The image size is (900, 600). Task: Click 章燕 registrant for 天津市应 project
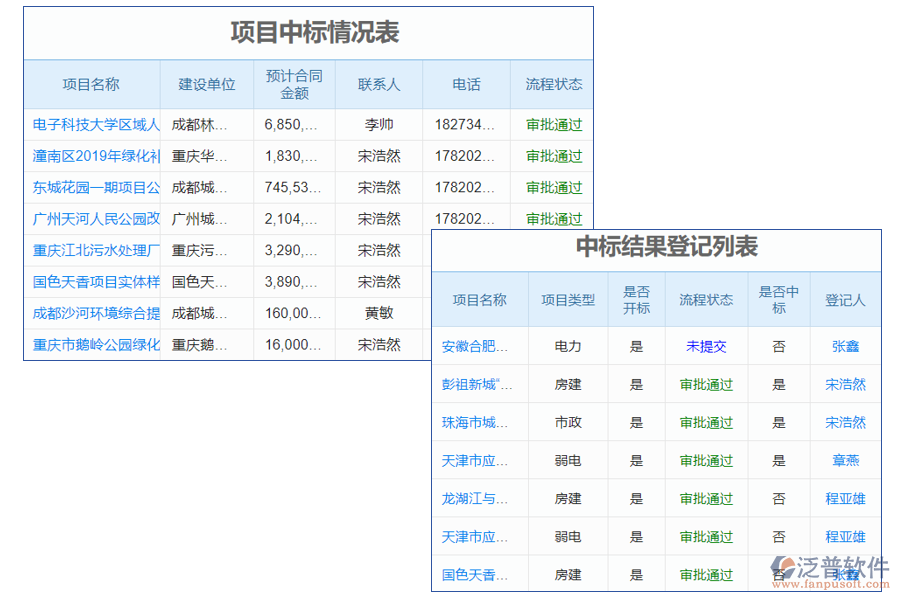[845, 460]
